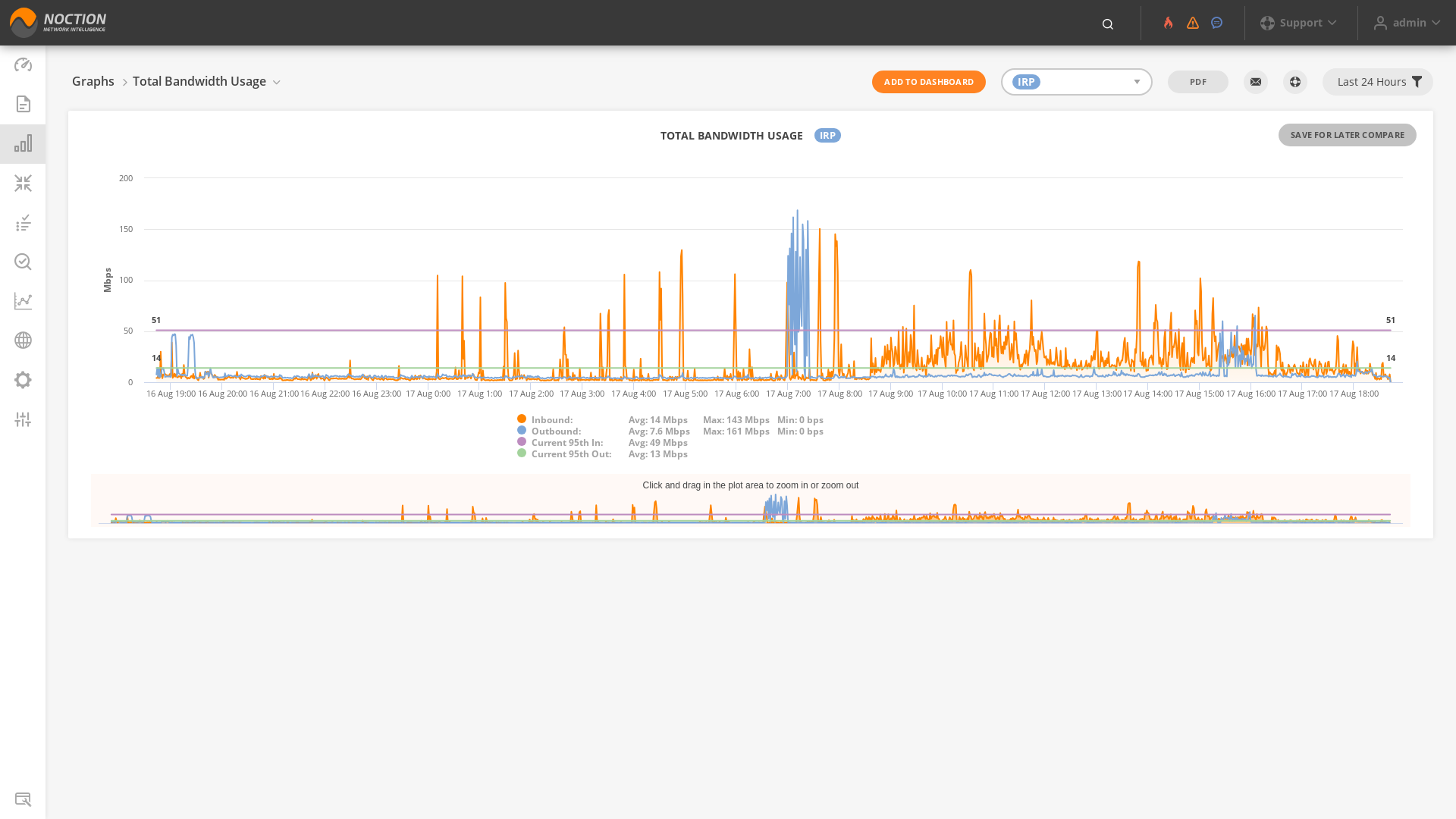Open the sliders configuration sidebar icon
Viewport: 1456px width, 819px height.
(x=23, y=419)
